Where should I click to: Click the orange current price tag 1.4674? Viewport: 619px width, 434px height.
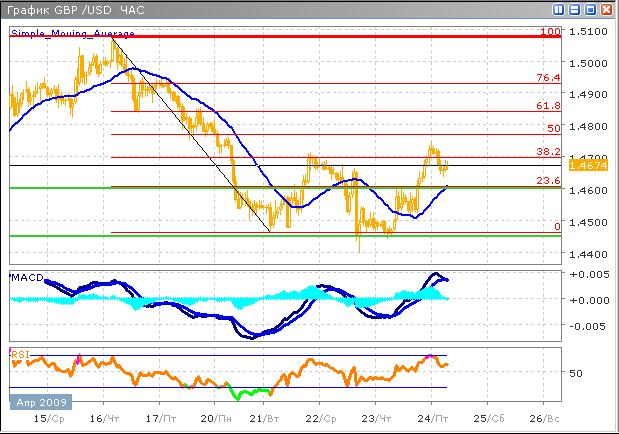588,165
